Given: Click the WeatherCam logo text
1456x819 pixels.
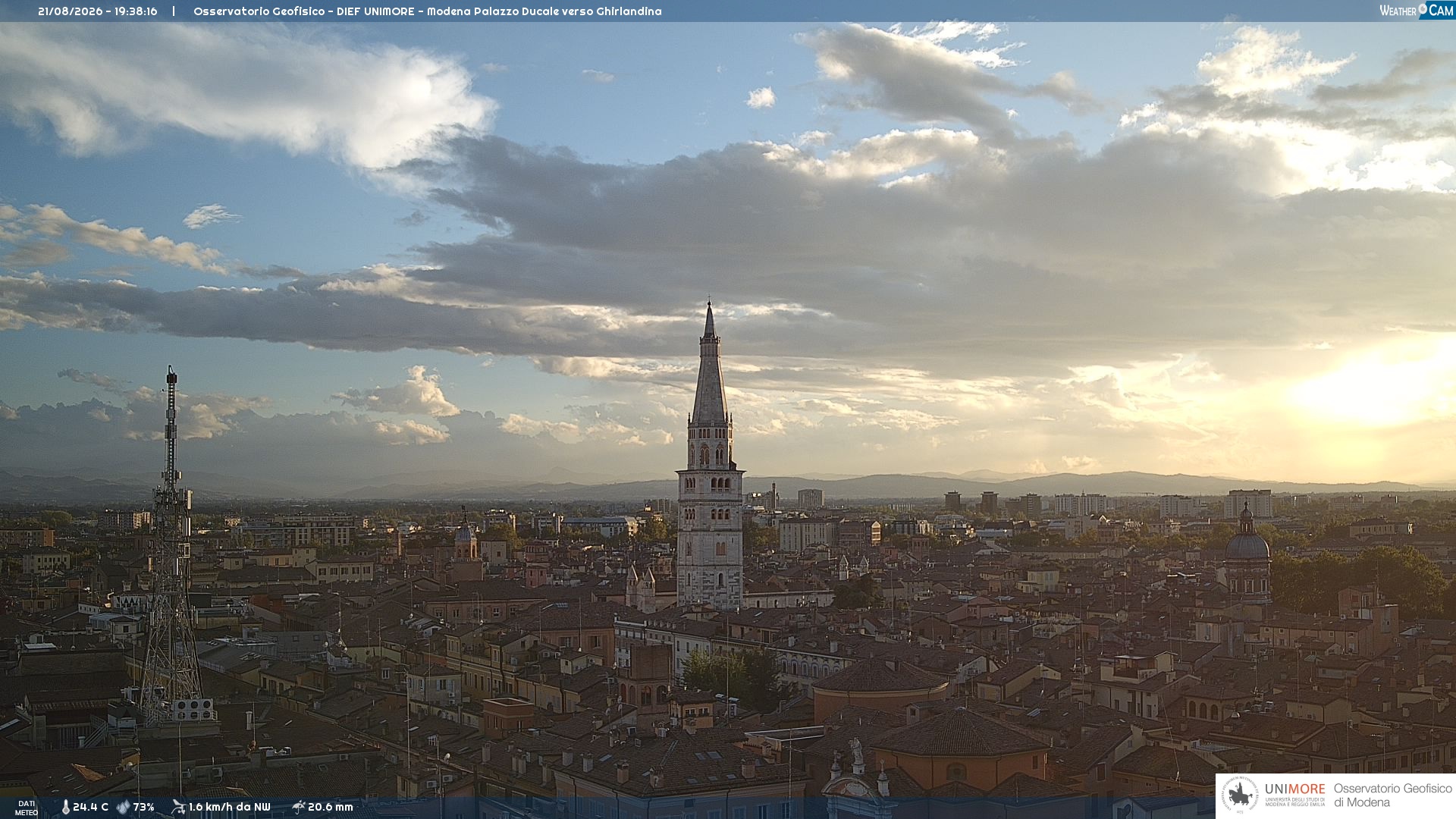Looking at the screenshot, I should 1417,10.
